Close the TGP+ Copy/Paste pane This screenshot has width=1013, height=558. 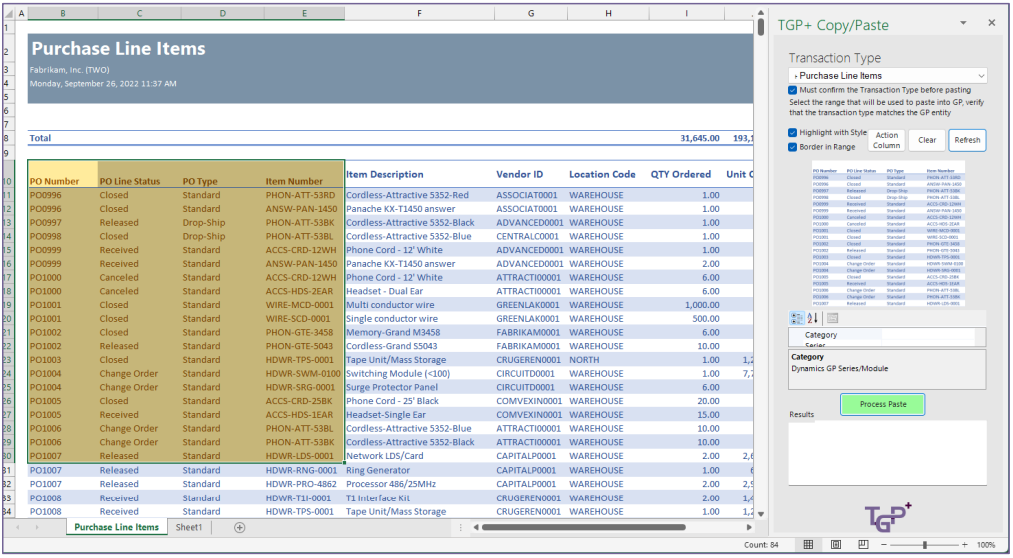992,23
